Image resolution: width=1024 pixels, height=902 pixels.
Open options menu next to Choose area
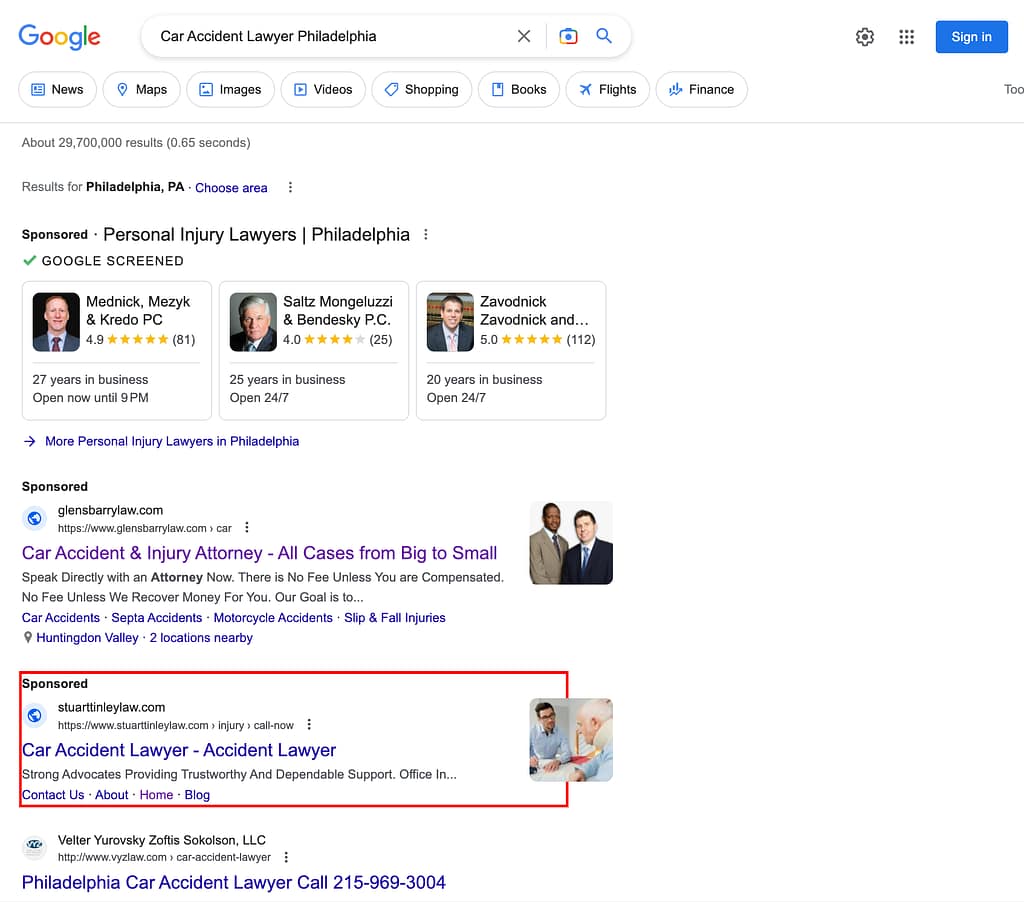(x=291, y=187)
